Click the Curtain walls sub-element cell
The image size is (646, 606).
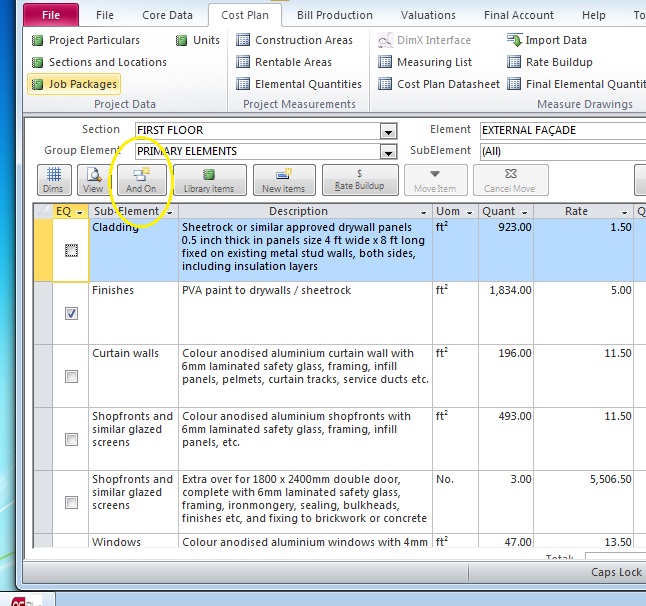click(133, 376)
